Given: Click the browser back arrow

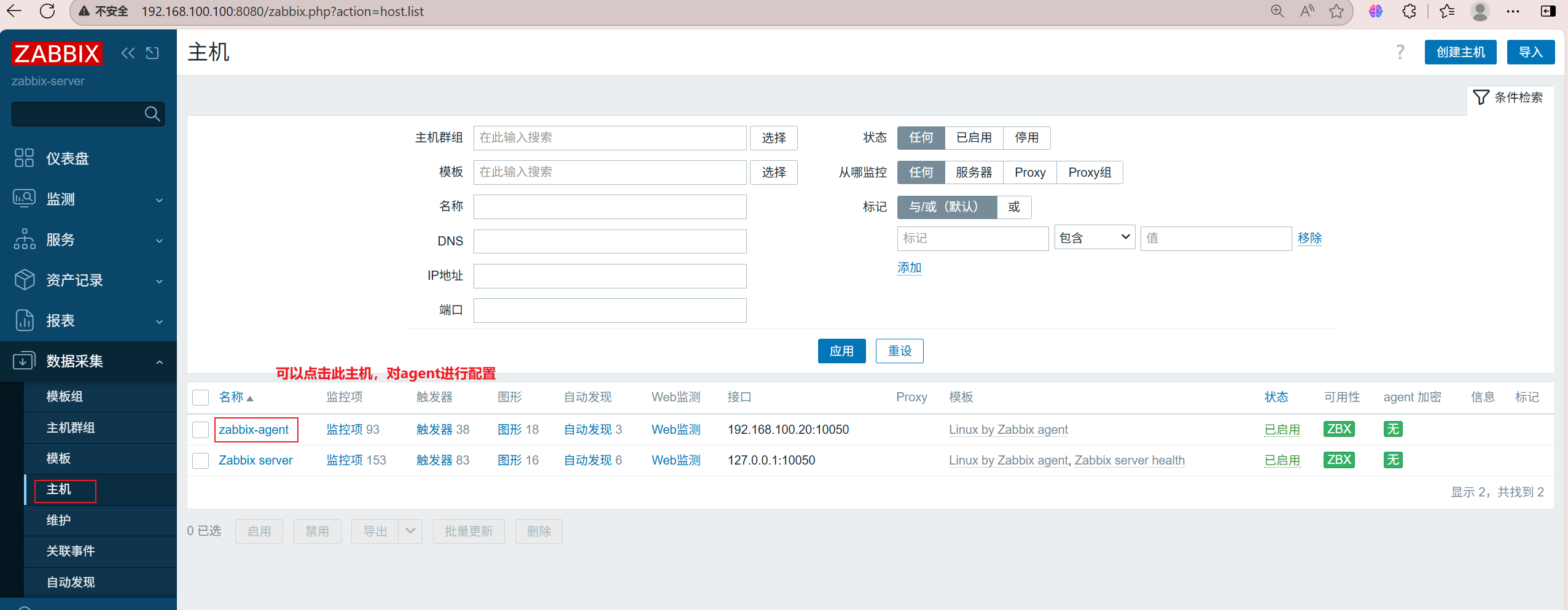Looking at the screenshot, I should click(14, 11).
